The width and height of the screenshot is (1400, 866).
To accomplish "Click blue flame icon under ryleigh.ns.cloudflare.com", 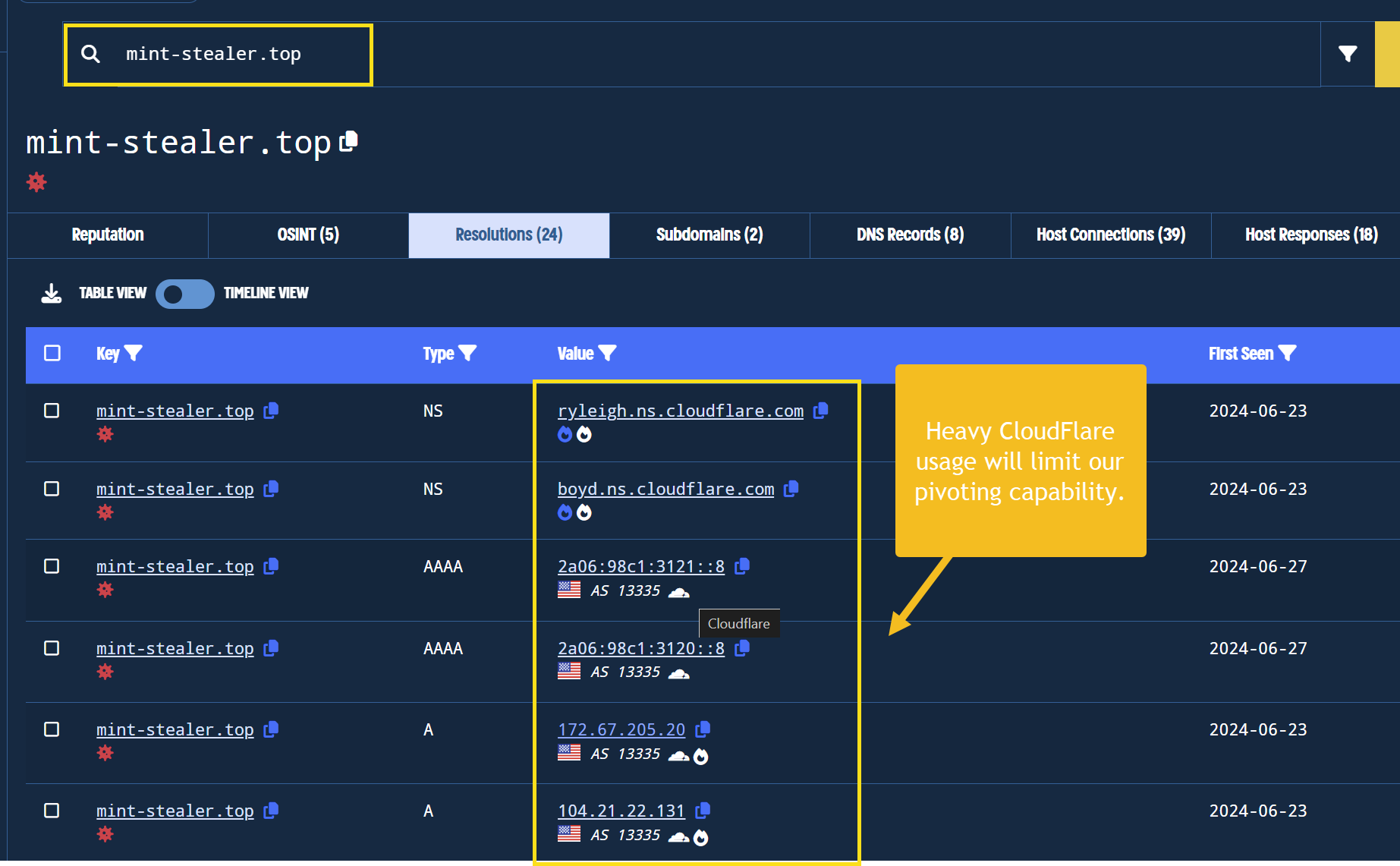I will 565,434.
